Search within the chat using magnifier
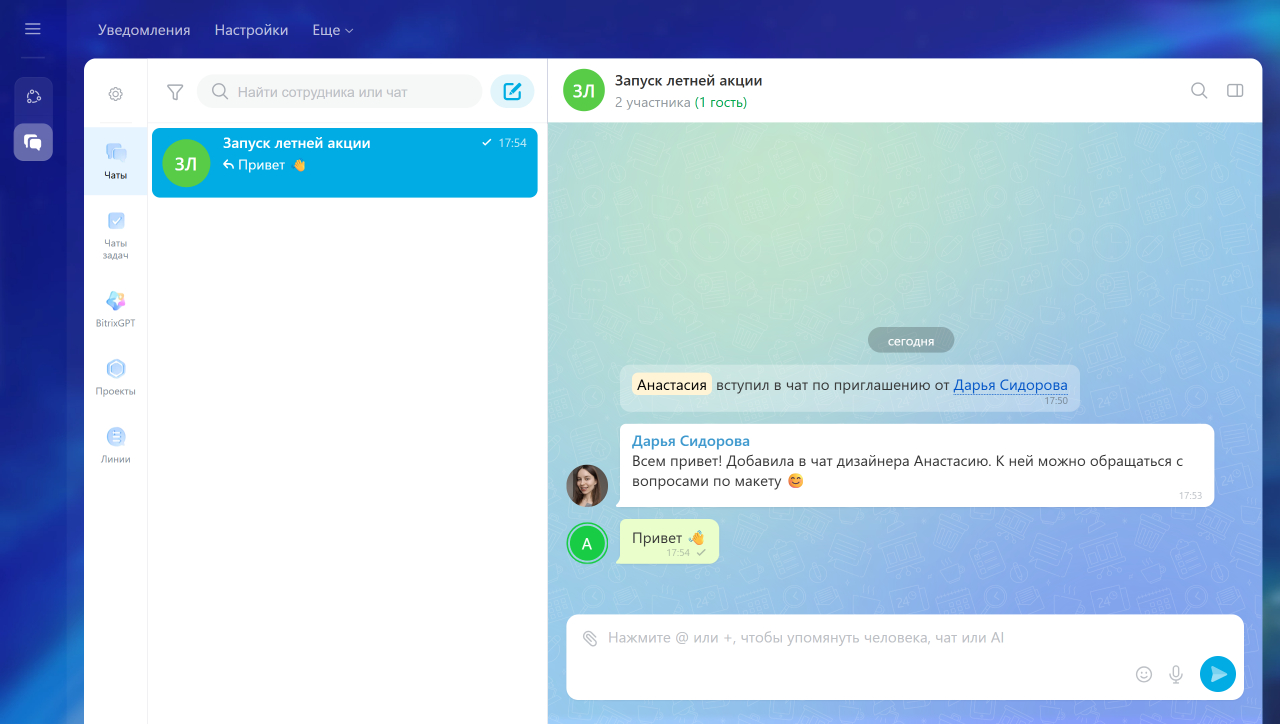Image resolution: width=1280 pixels, height=724 pixels. point(1199,90)
